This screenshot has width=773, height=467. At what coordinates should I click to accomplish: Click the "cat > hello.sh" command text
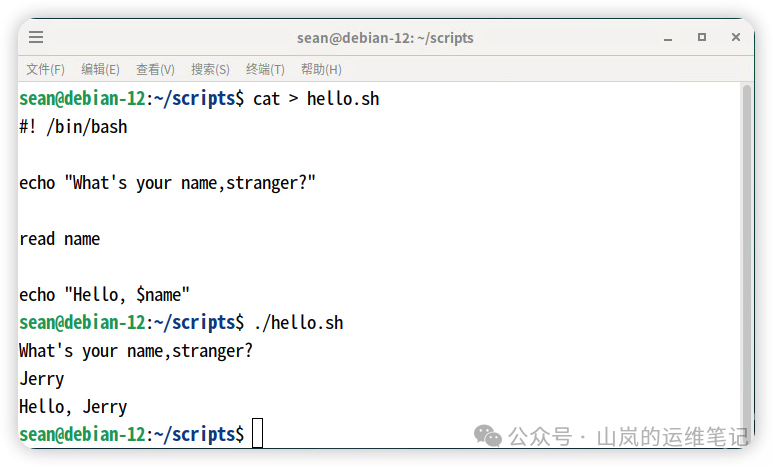click(316, 99)
